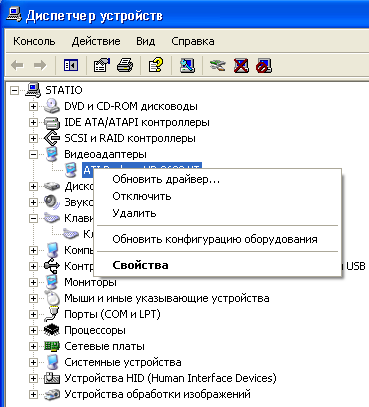This screenshot has height=407, width=369.
Task: Expand Устройства обработки изображений node
Action: tap(33, 395)
